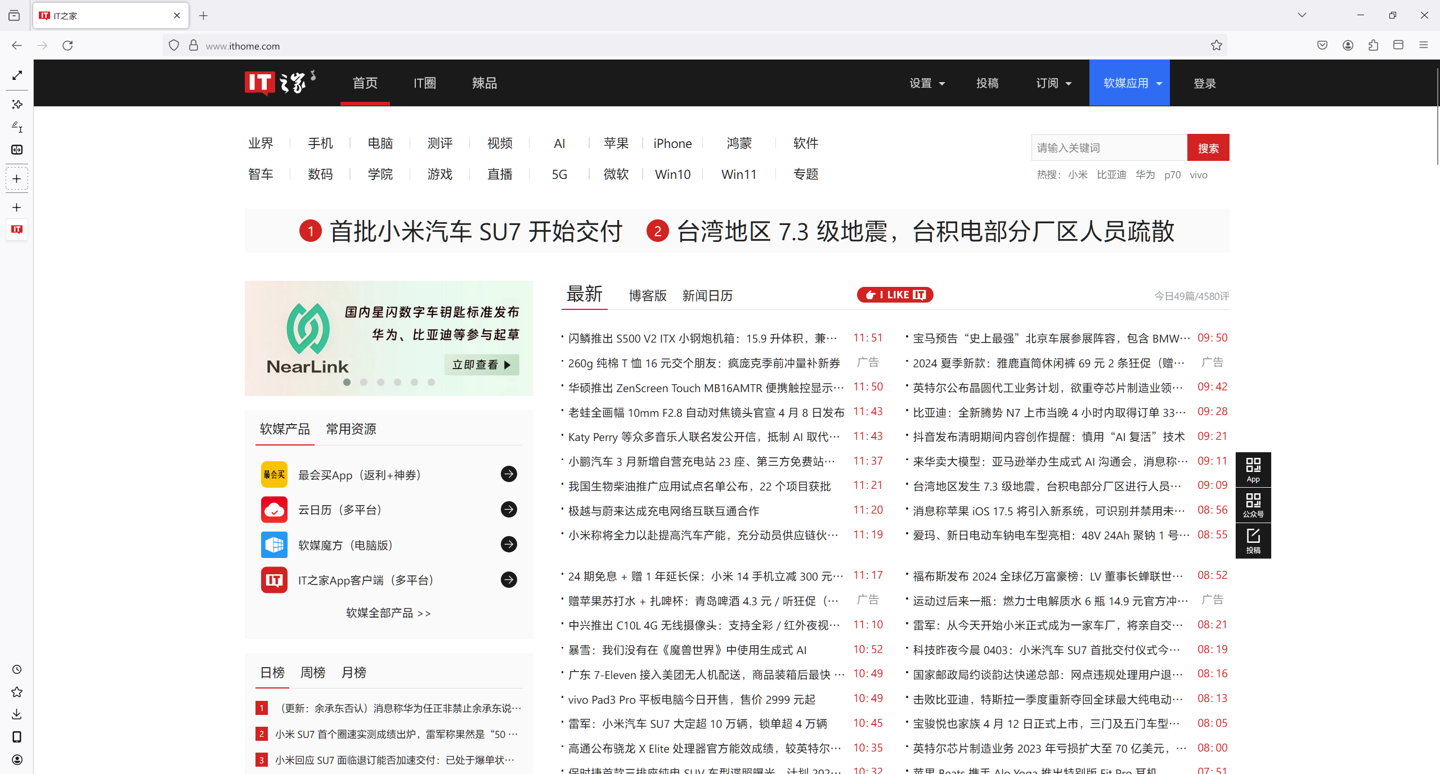Open the account avatar sidebar icon

point(17,760)
